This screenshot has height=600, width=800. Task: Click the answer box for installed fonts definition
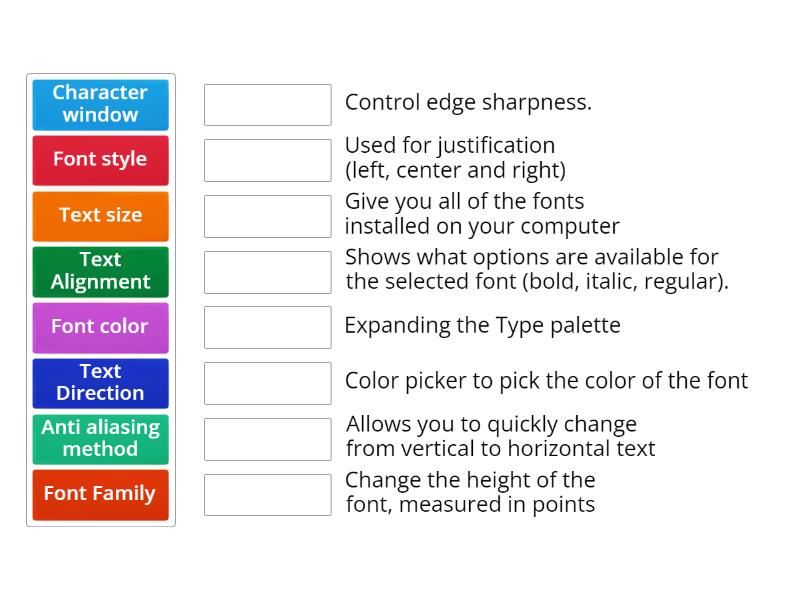point(267,214)
